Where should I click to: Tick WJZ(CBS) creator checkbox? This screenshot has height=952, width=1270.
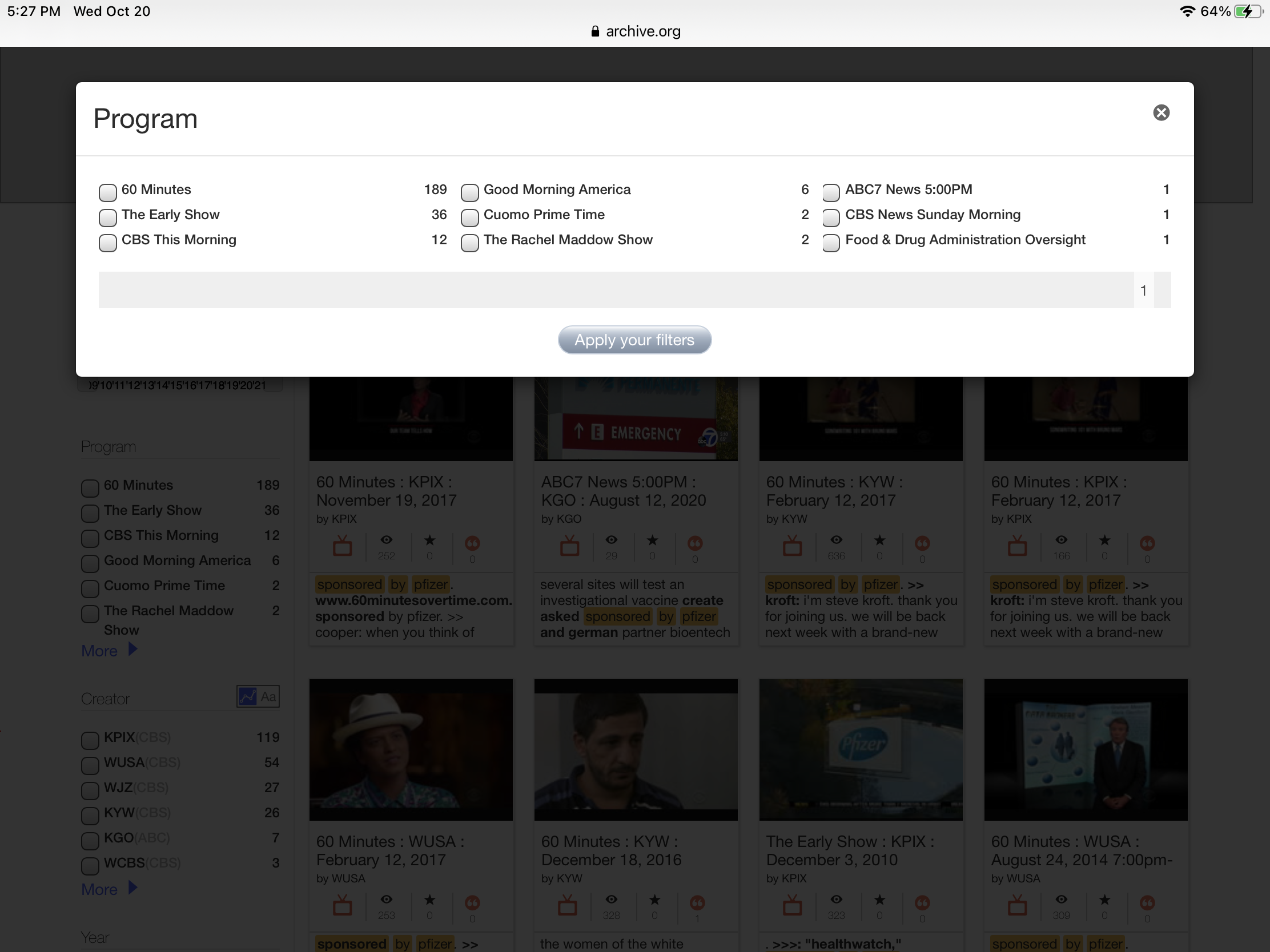90,790
